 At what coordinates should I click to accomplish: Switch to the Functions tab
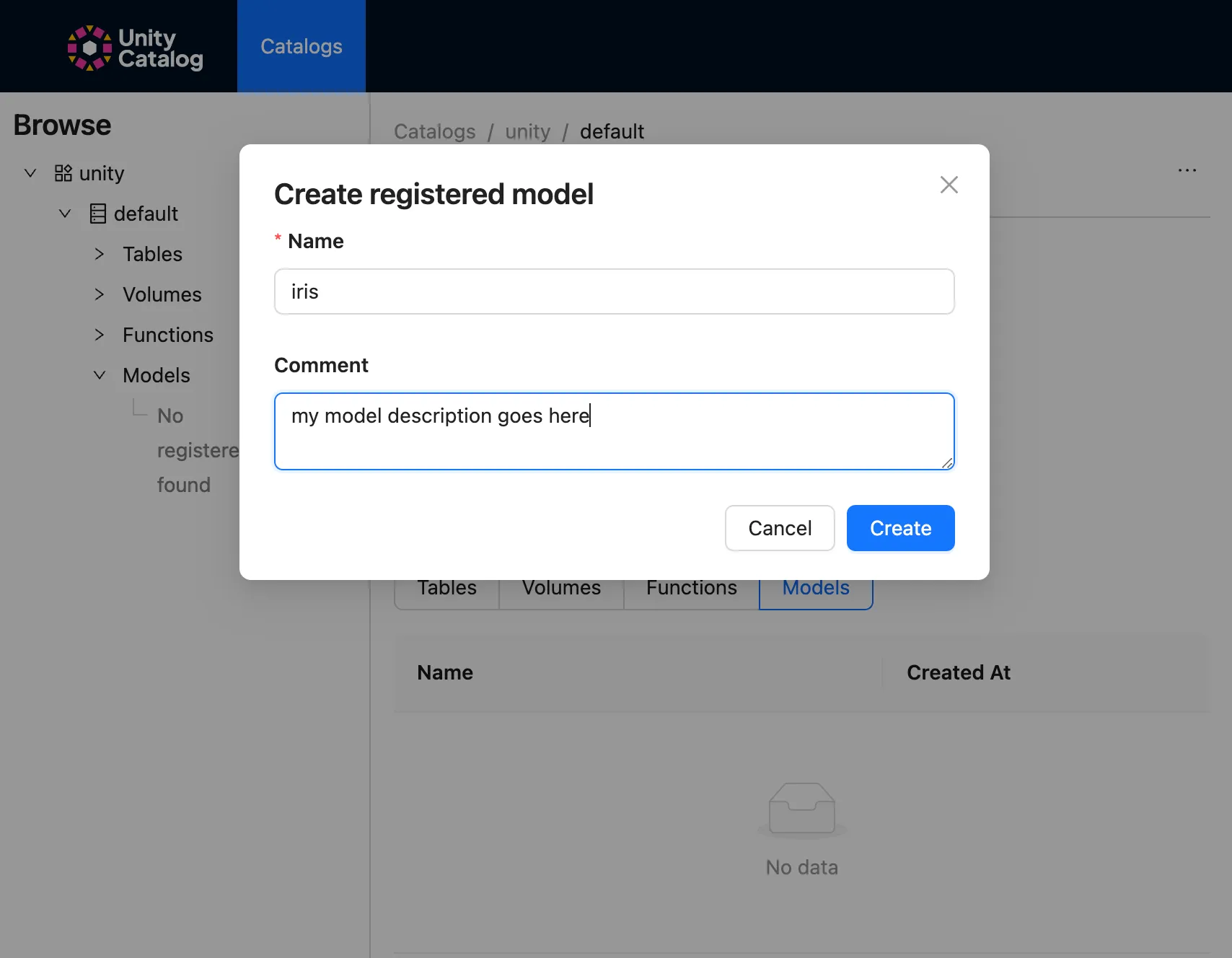[690, 588]
